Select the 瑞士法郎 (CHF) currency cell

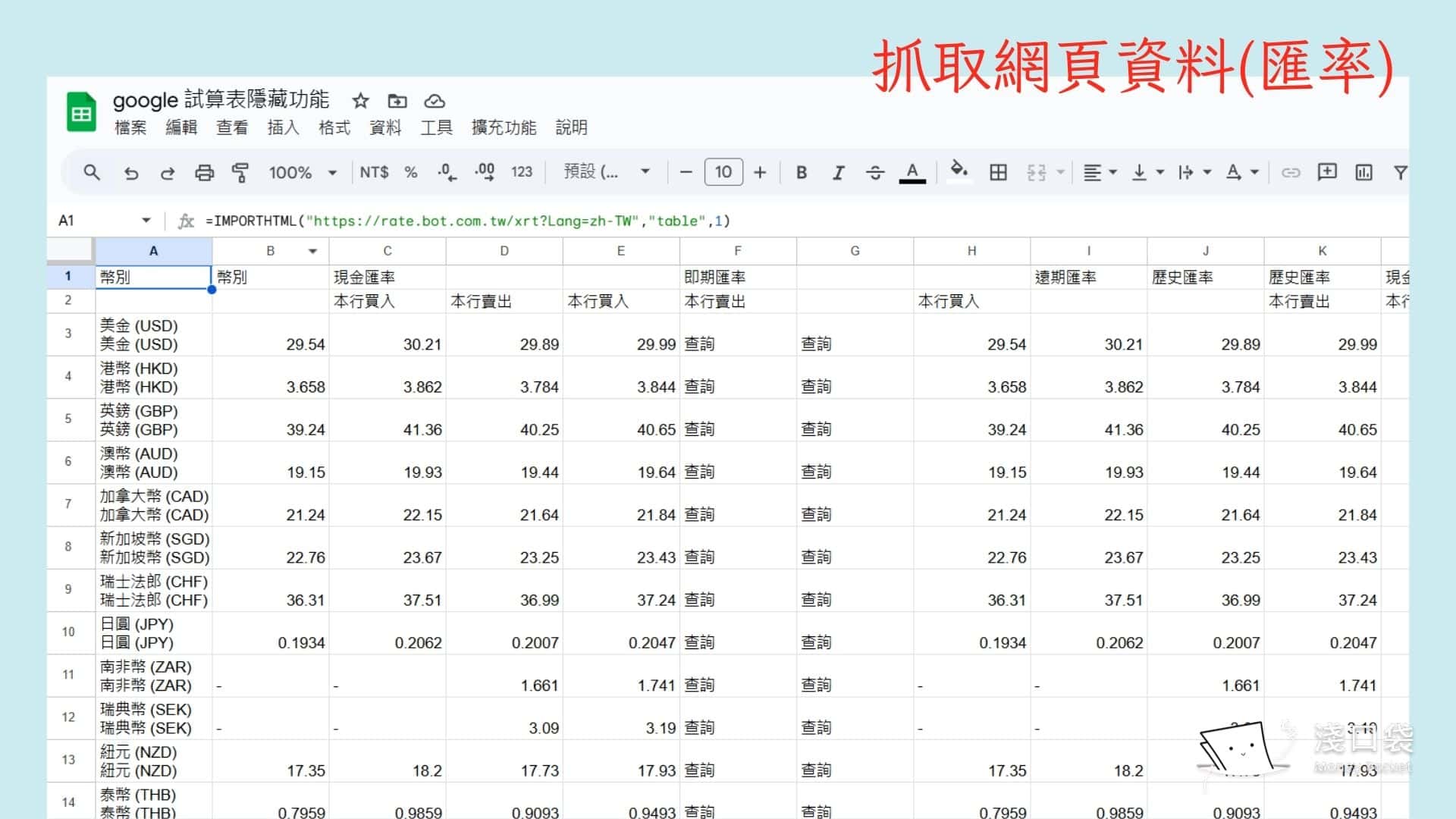pyautogui.click(x=153, y=591)
